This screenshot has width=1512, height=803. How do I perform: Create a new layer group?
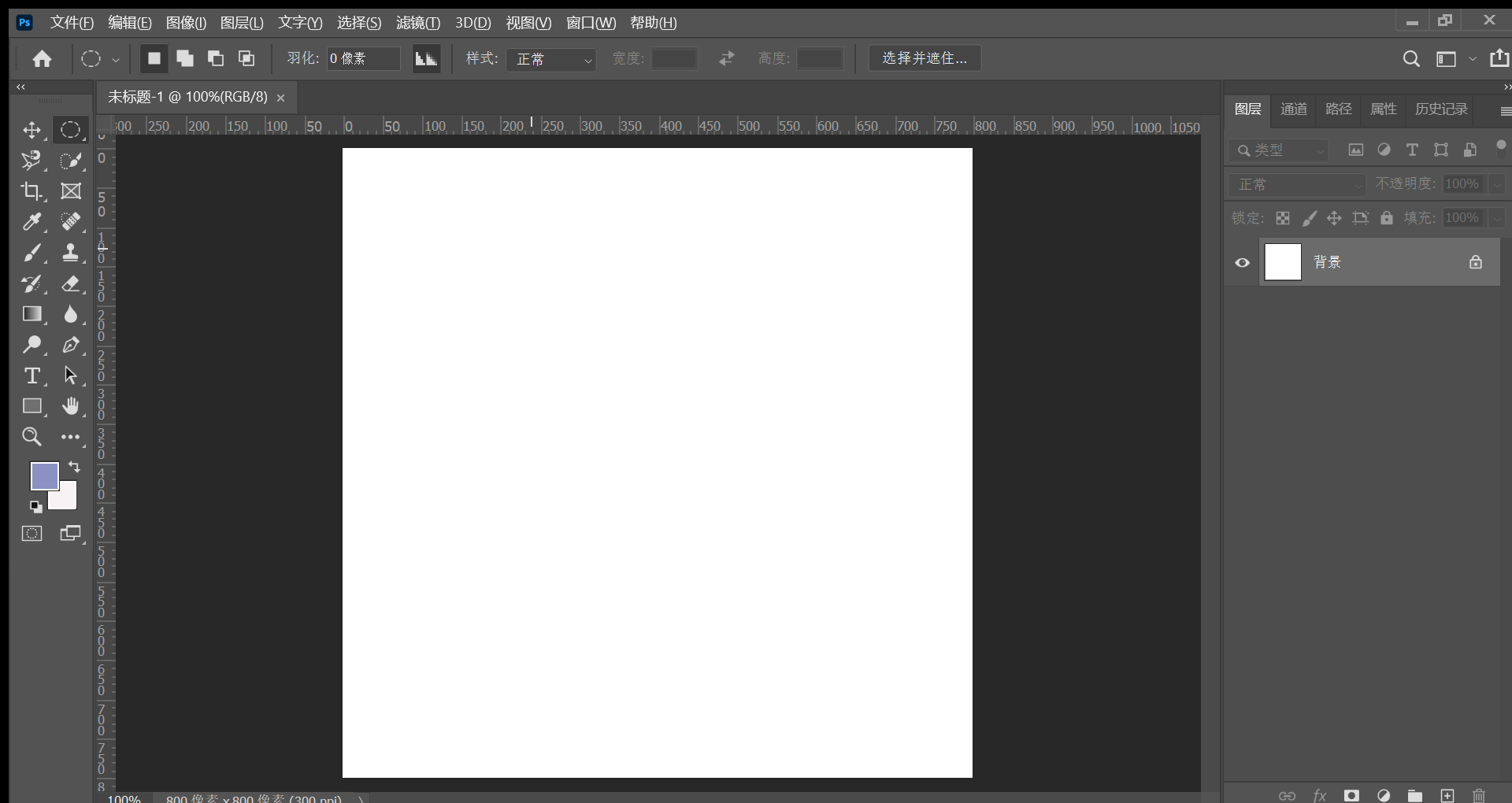pos(1415,795)
